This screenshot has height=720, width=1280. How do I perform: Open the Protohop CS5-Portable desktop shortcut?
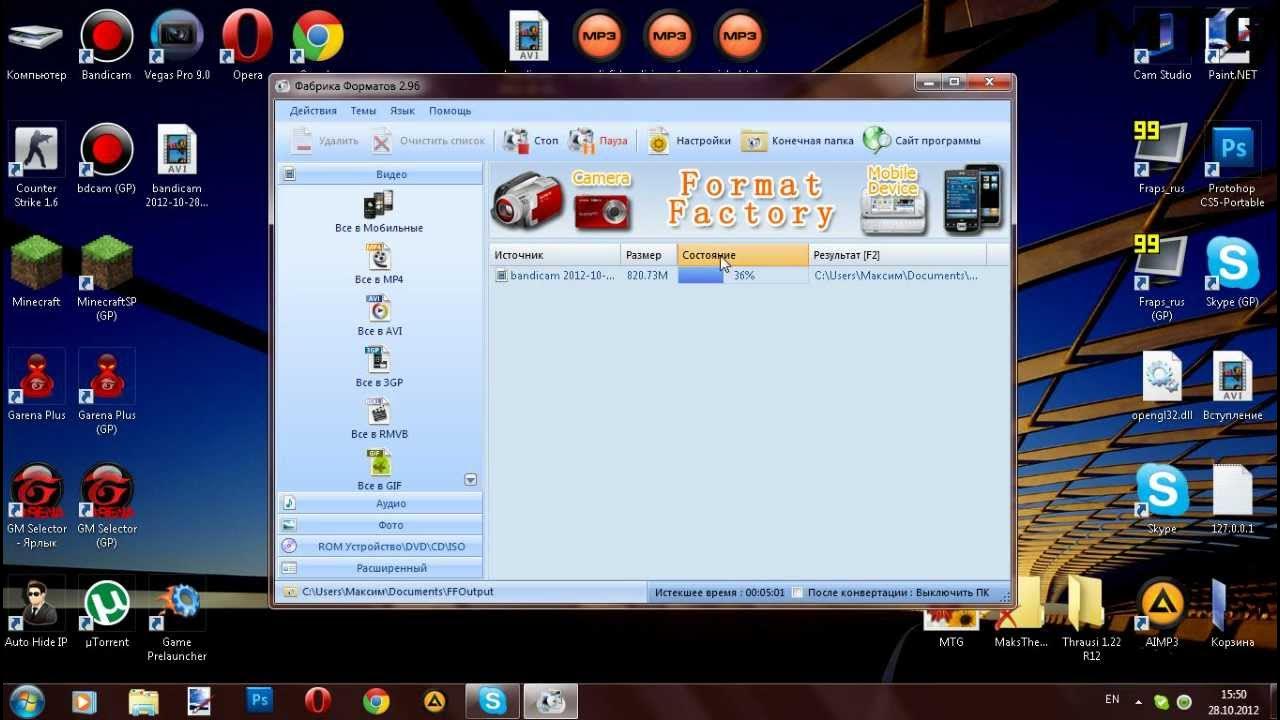click(1232, 165)
